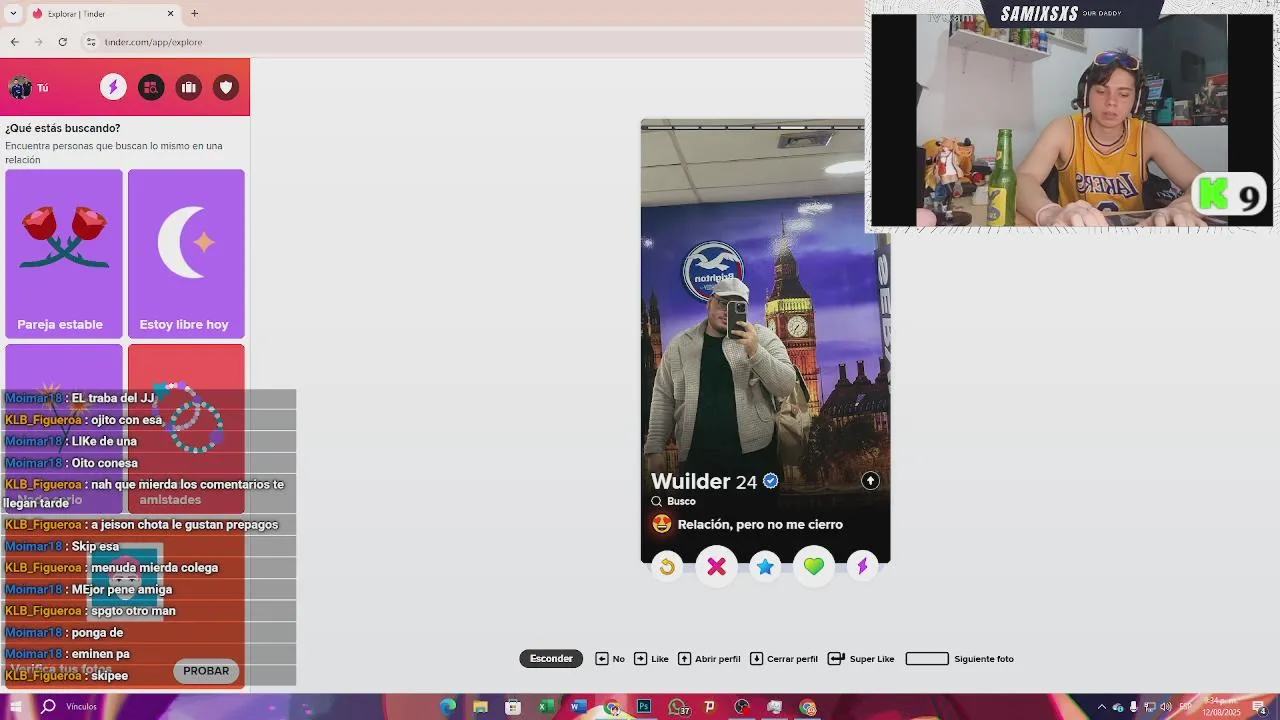The height and width of the screenshot is (720, 1280).
Task: Click the taskbar search magnifier icon
Action: (x=48, y=707)
